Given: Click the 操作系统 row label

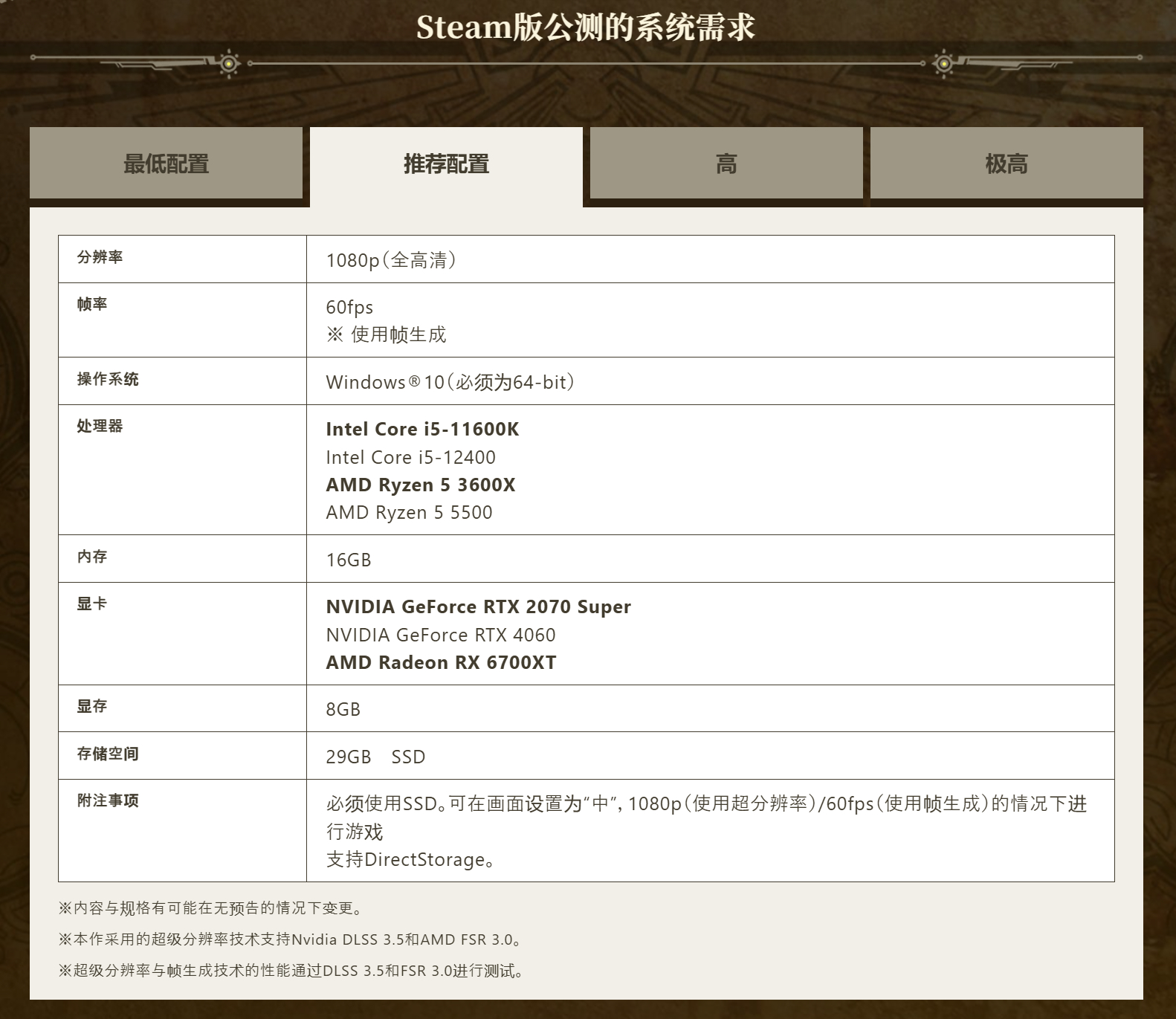Looking at the screenshot, I should click(108, 379).
